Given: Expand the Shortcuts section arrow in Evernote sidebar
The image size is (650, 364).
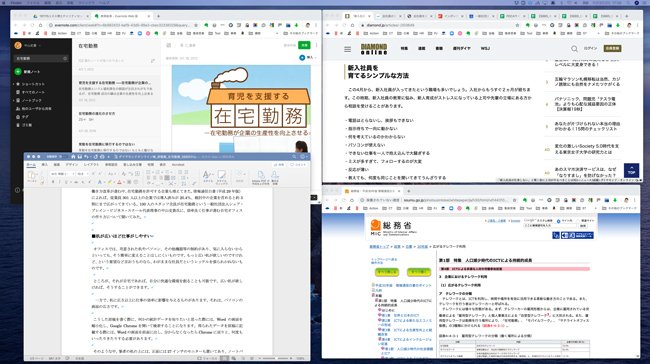Looking at the screenshot, I should 14,84.
